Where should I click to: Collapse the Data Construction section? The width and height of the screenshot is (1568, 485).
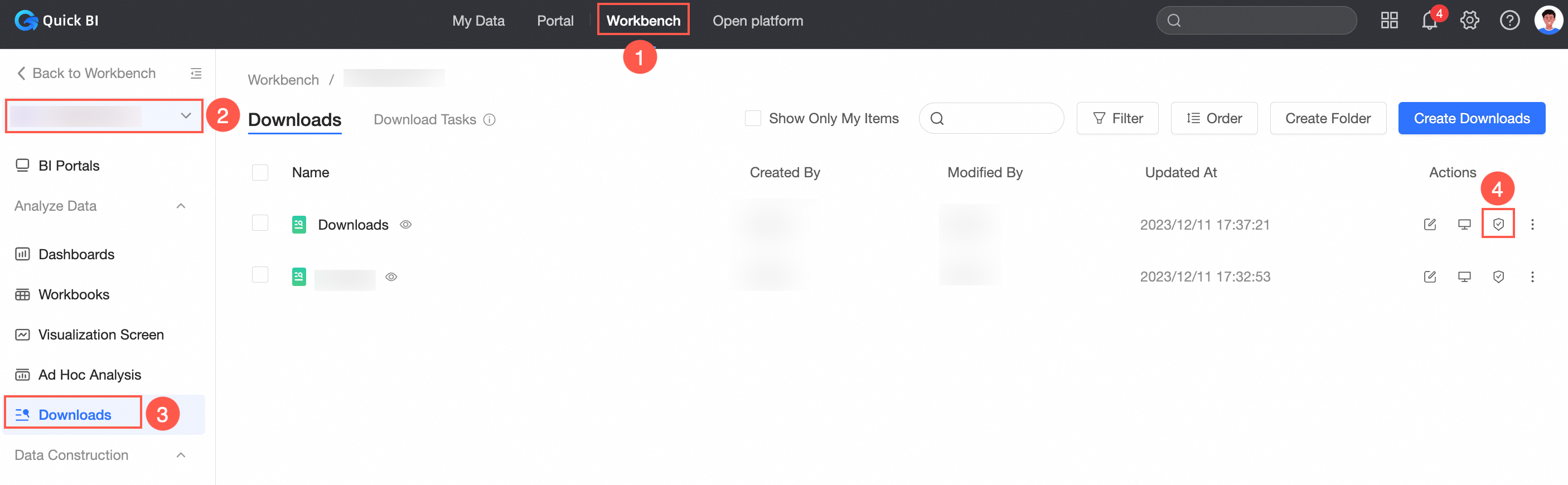coord(181,455)
